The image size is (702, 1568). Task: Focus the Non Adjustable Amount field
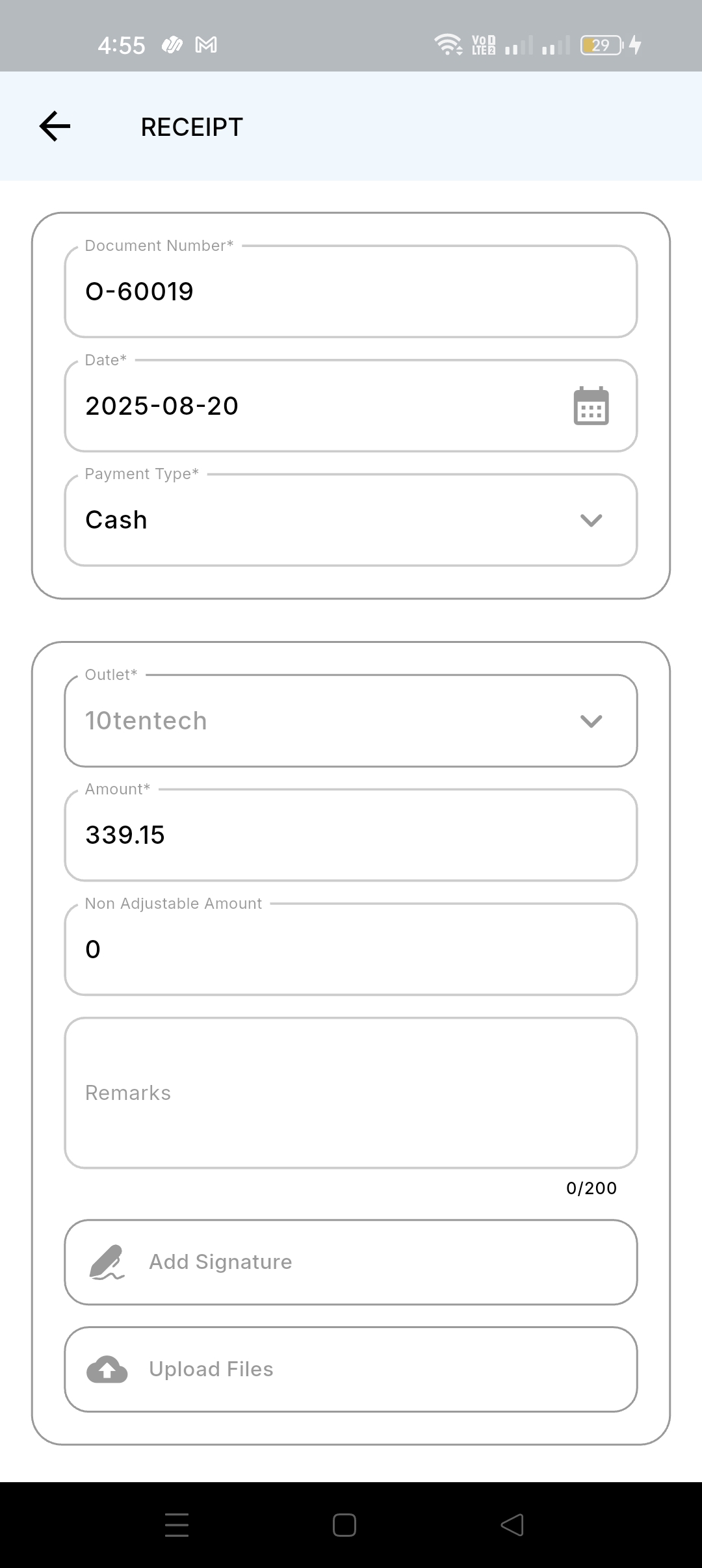click(x=351, y=949)
